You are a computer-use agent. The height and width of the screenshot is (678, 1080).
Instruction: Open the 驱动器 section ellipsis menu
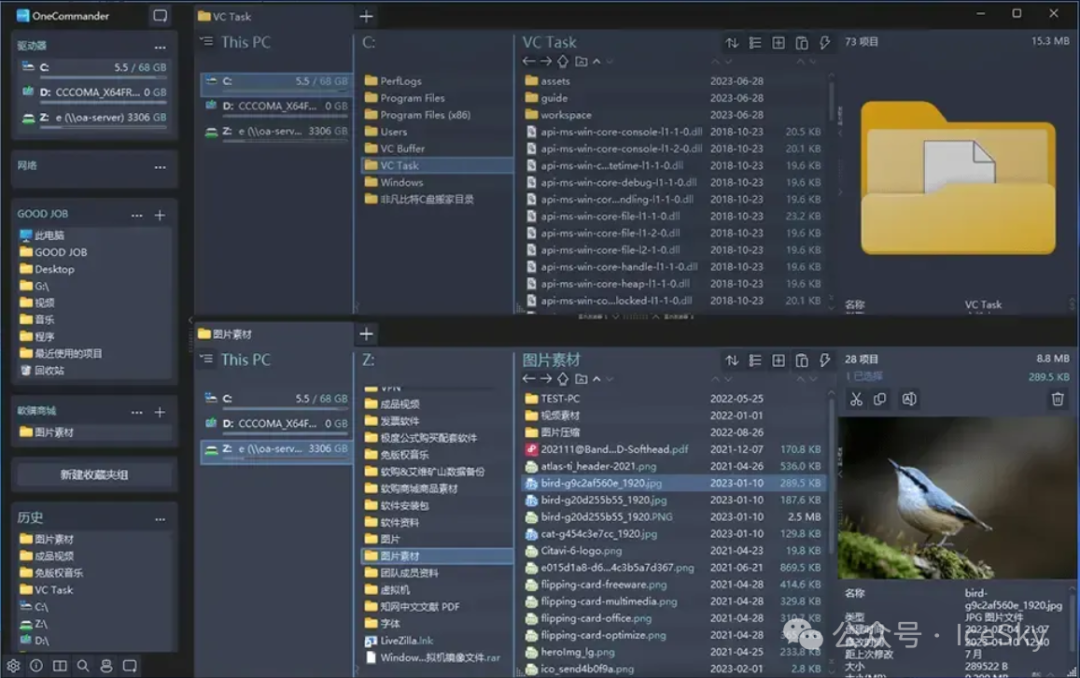160,47
